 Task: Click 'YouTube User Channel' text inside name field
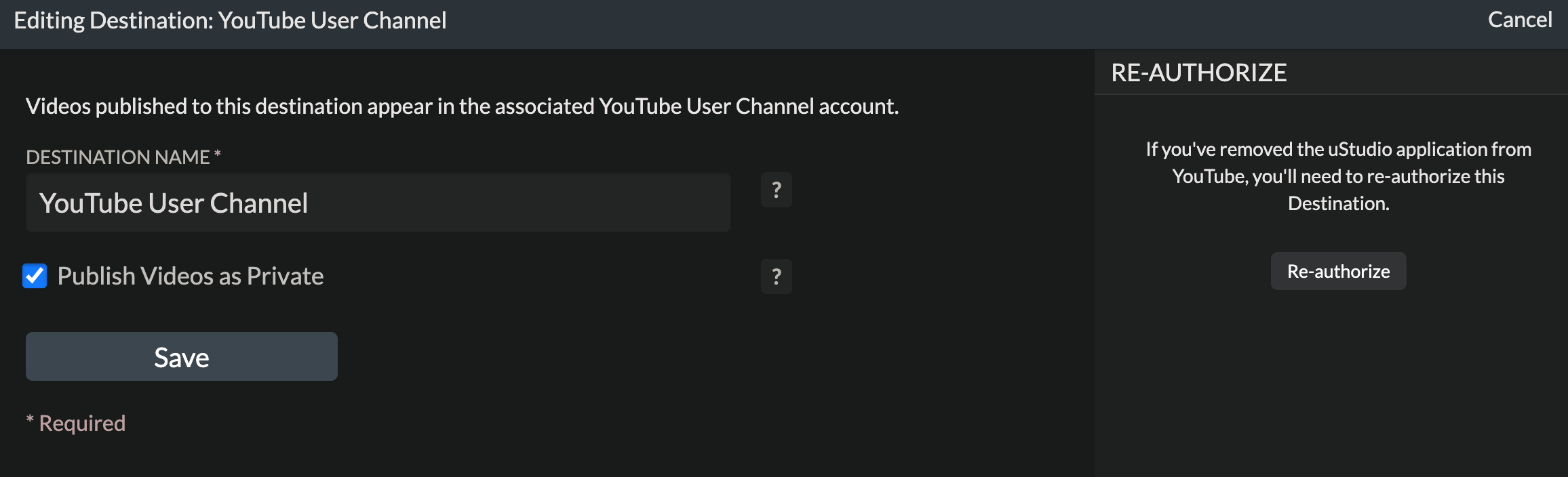click(x=174, y=203)
